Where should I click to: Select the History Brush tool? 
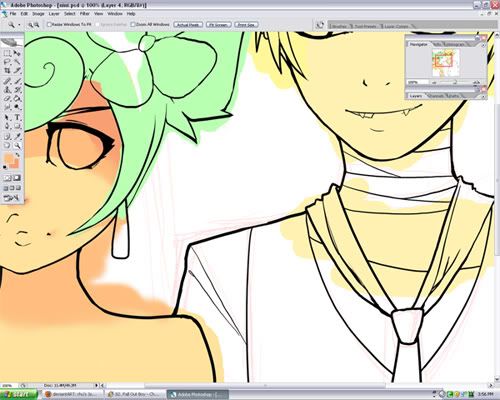17,90
